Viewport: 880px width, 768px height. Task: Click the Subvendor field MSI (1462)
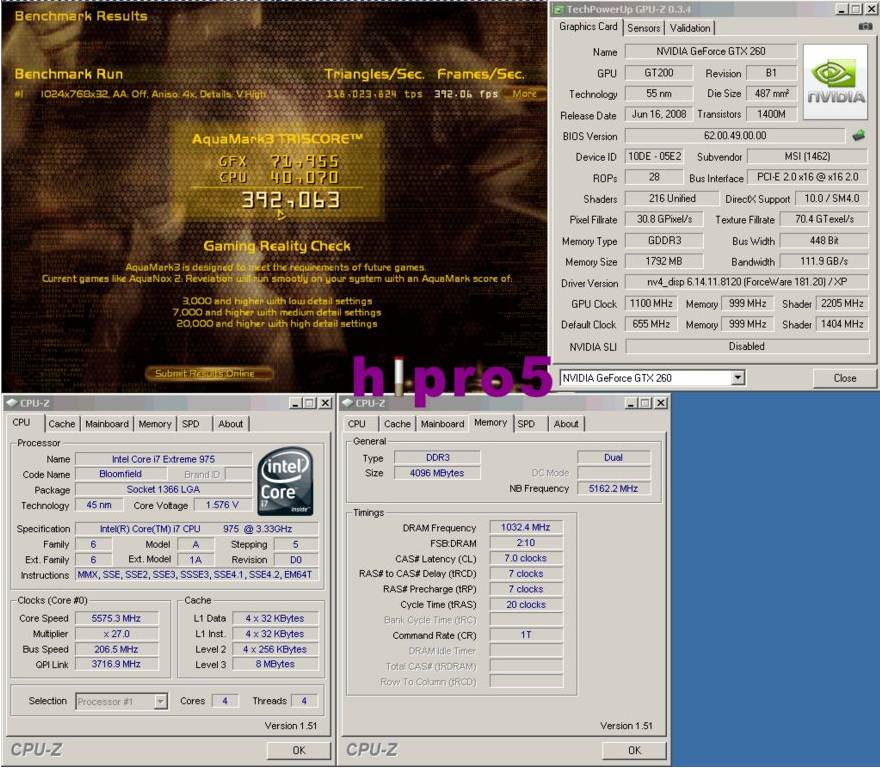(x=808, y=157)
